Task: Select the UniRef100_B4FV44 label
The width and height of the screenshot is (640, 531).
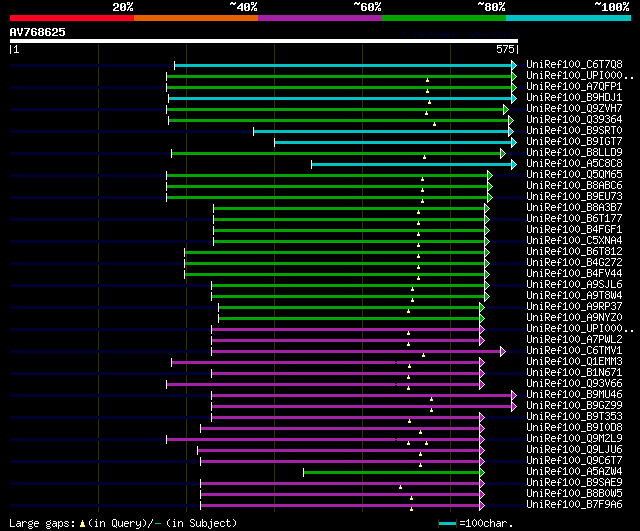Action: 574,274
